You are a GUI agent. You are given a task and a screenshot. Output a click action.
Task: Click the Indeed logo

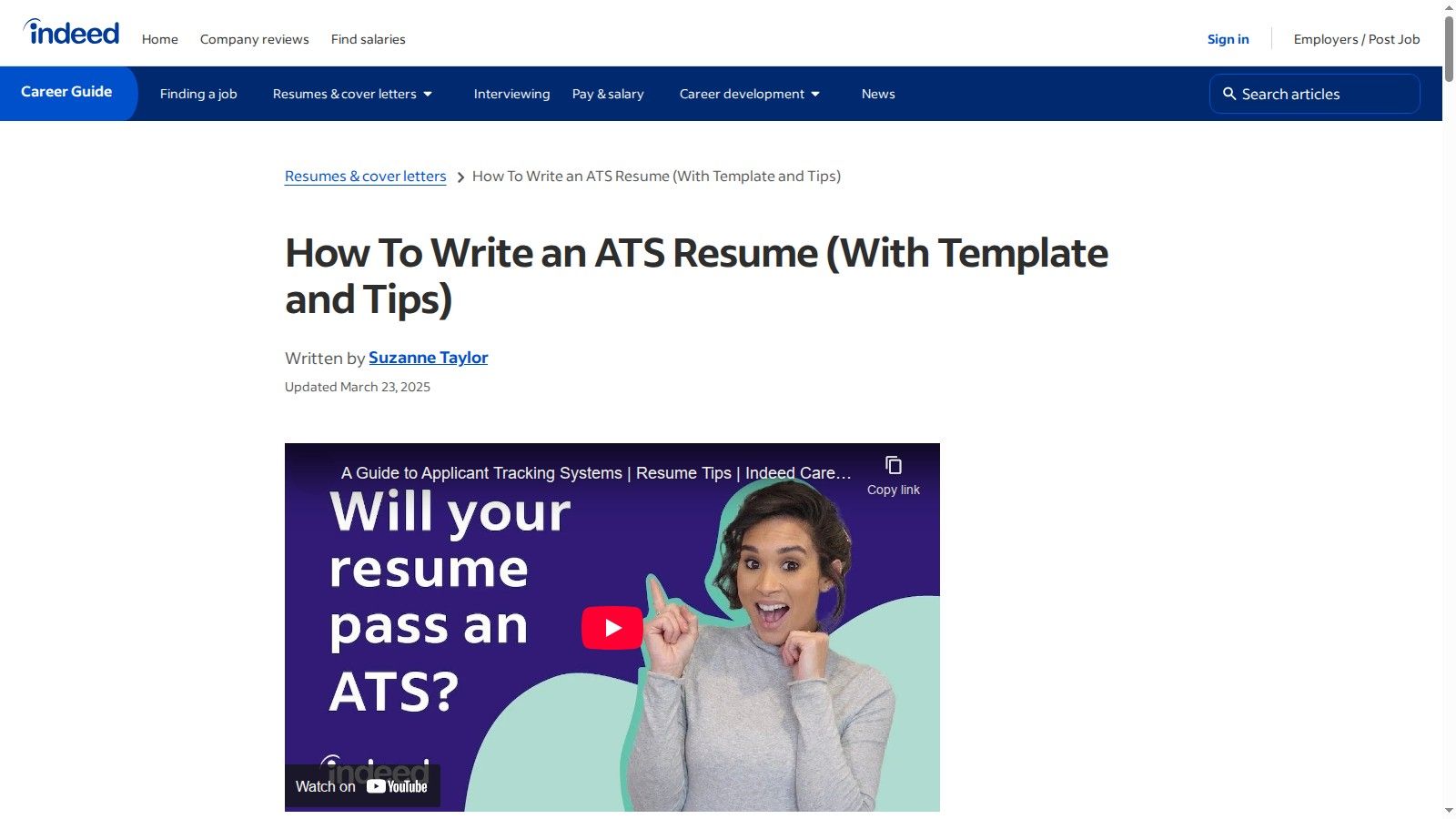71,32
